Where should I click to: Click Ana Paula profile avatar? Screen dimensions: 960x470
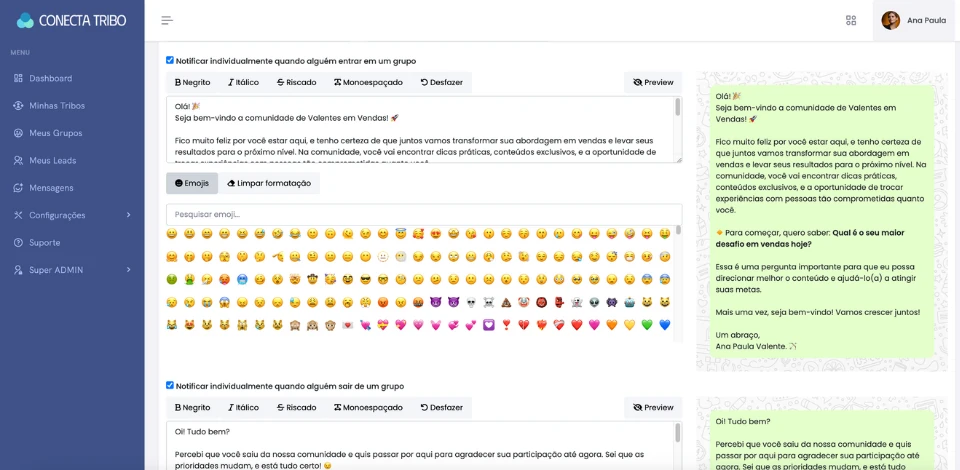[890, 20]
